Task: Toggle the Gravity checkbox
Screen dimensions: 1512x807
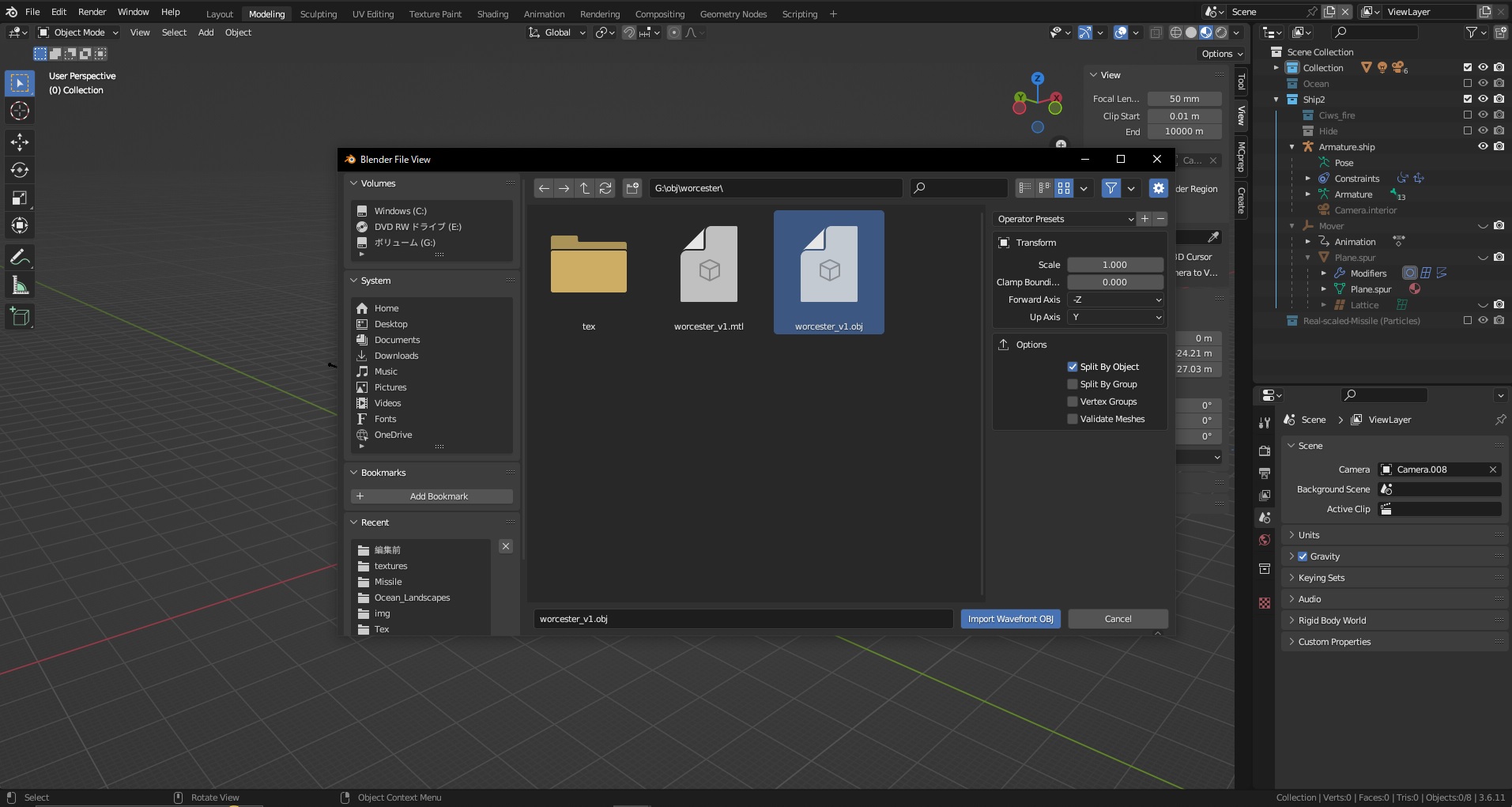Action: tap(1303, 556)
